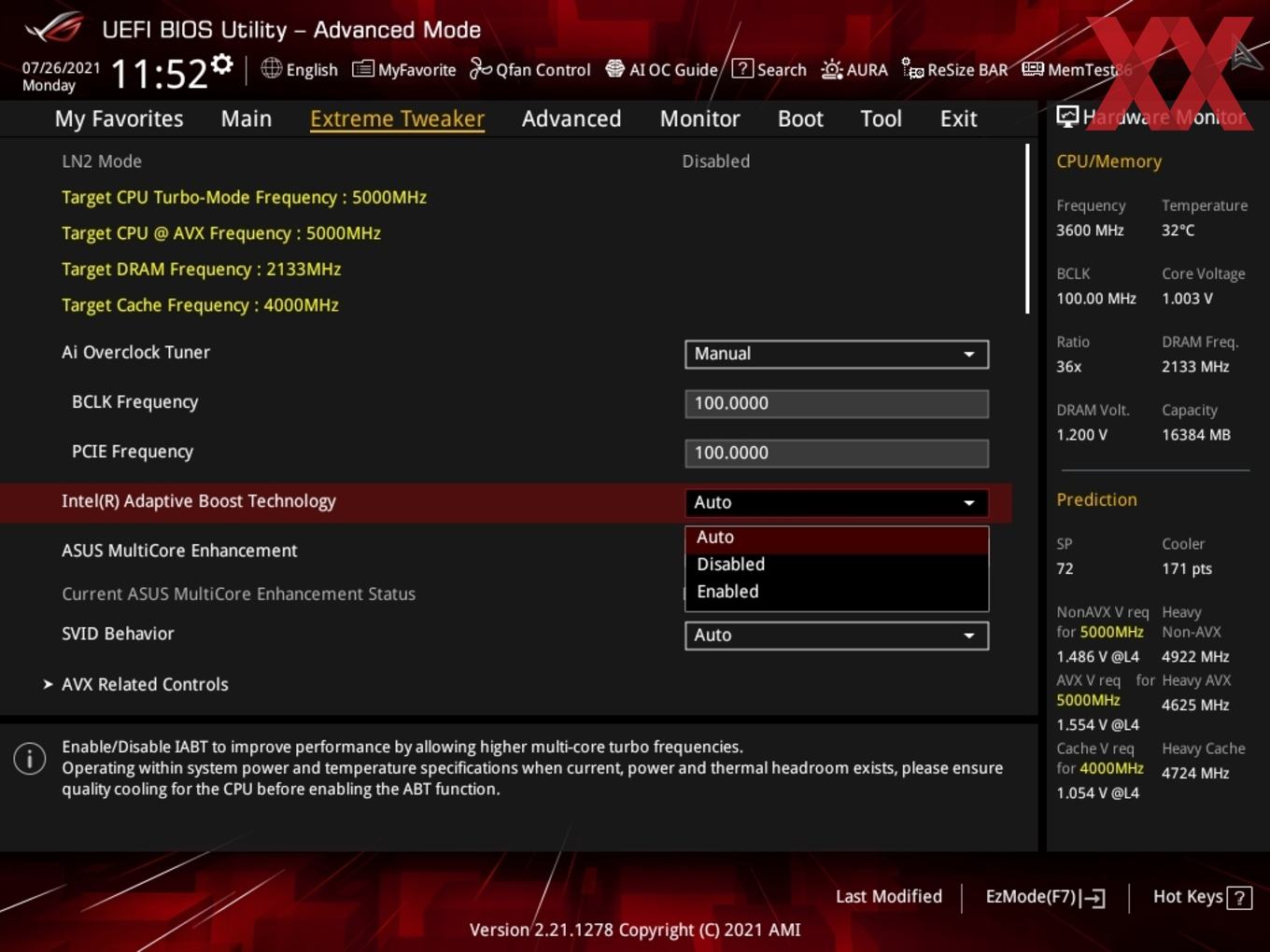Switch to the Main tab

click(247, 119)
